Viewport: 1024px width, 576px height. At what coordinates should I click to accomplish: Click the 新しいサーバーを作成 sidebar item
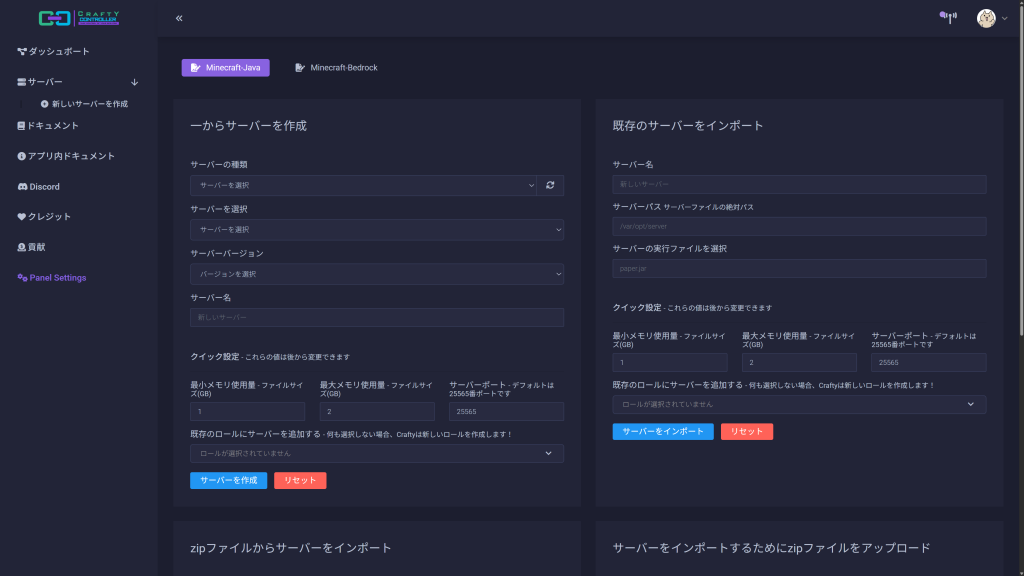click(88, 104)
